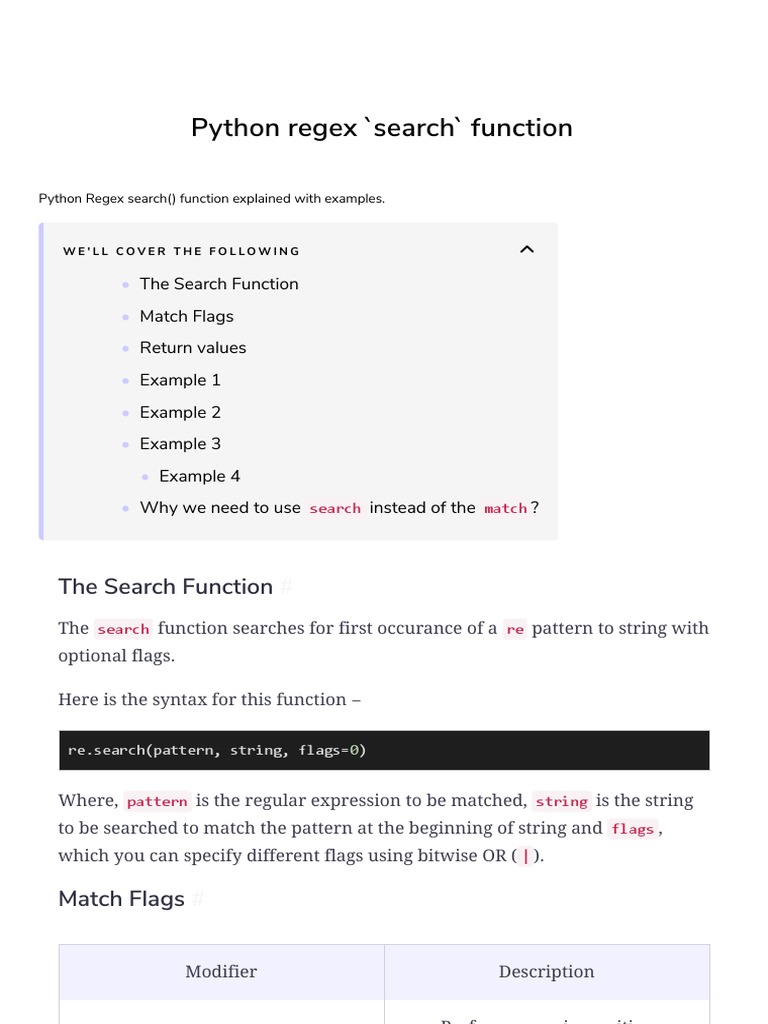Select Example 1 from the contents list

(x=180, y=380)
